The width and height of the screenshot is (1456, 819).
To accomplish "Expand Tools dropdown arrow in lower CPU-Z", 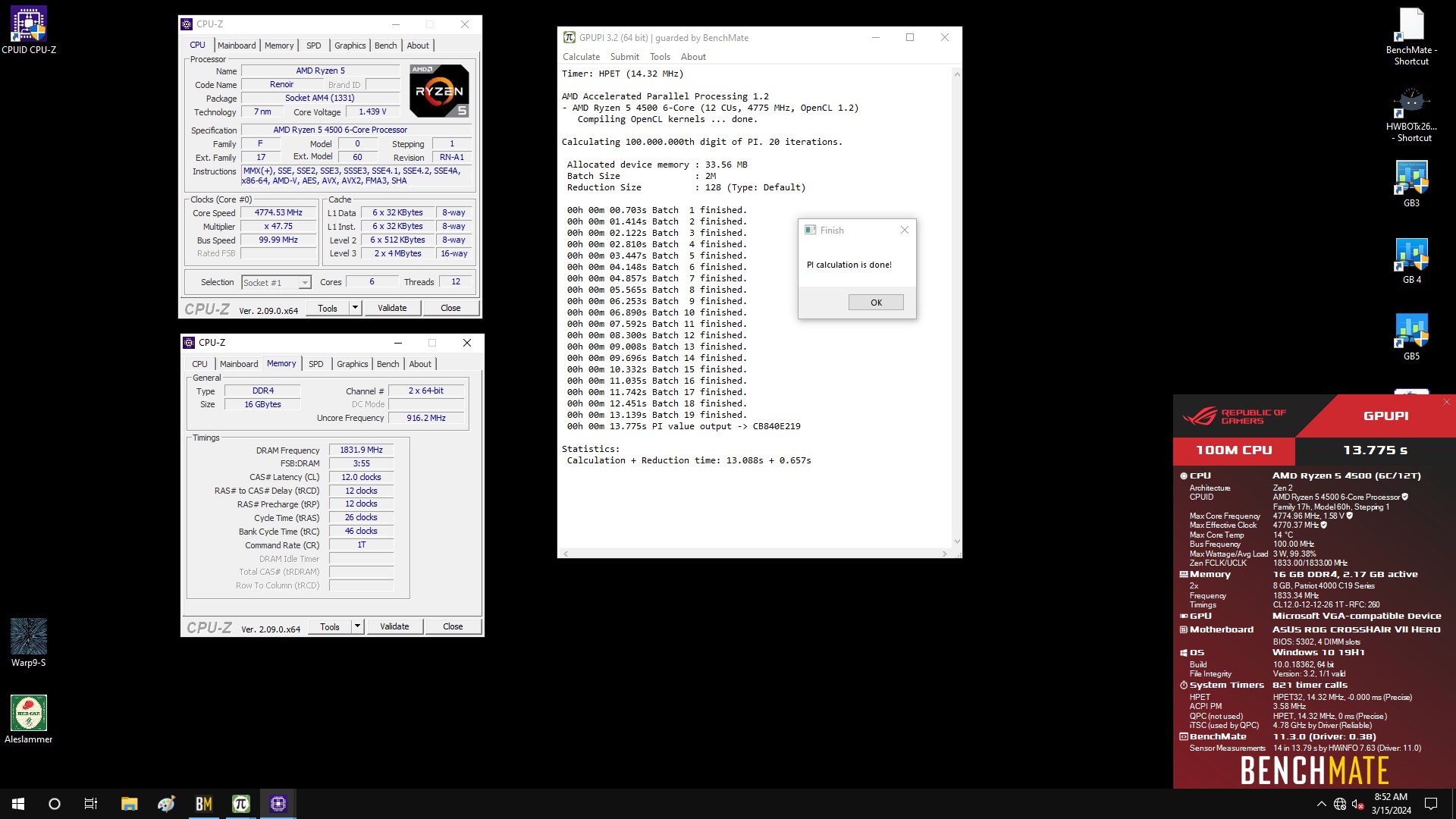I will 357,626.
